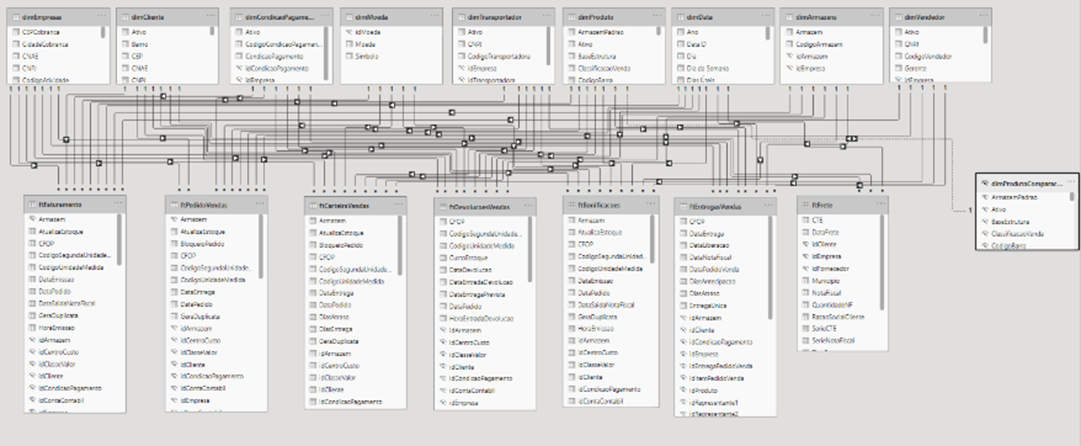Click table icon in dimData header
Viewport: 1081px width, 446px height.
coord(680,17)
